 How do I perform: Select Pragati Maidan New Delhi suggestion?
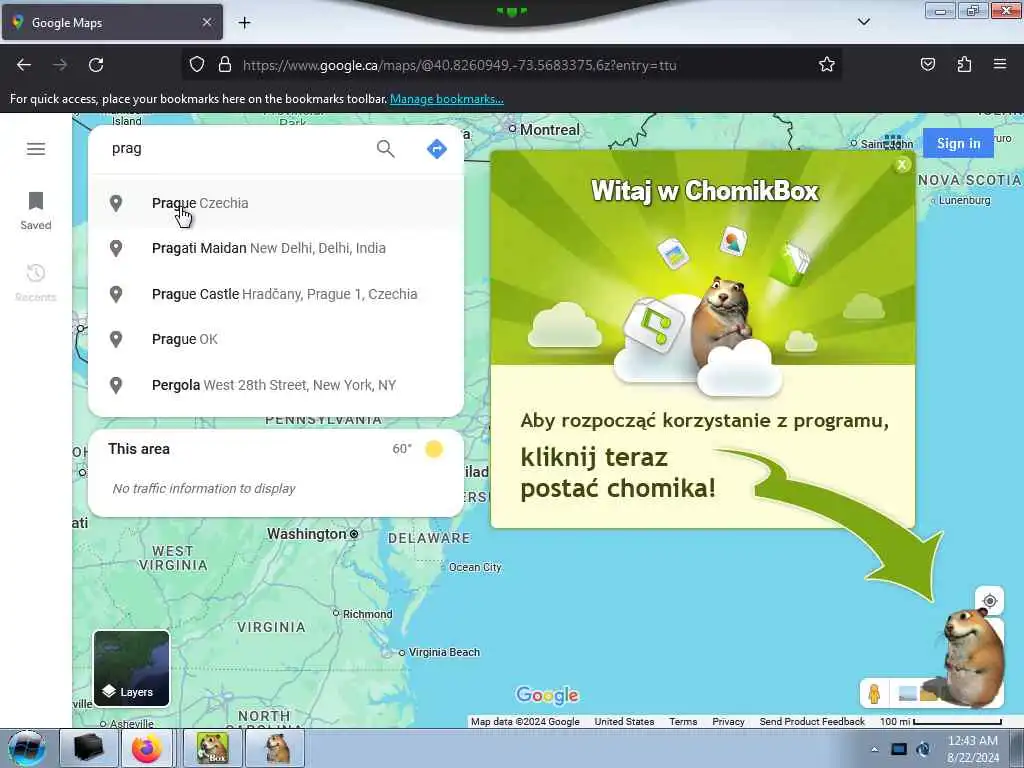276,248
